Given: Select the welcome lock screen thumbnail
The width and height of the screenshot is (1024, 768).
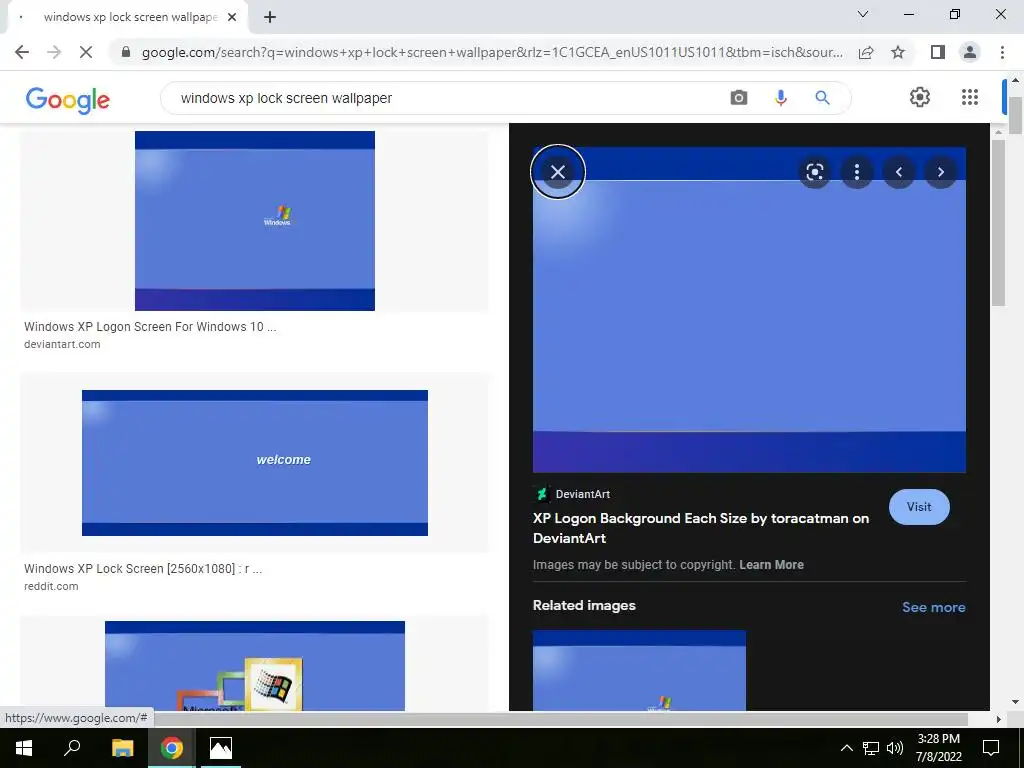Looking at the screenshot, I should (255, 463).
